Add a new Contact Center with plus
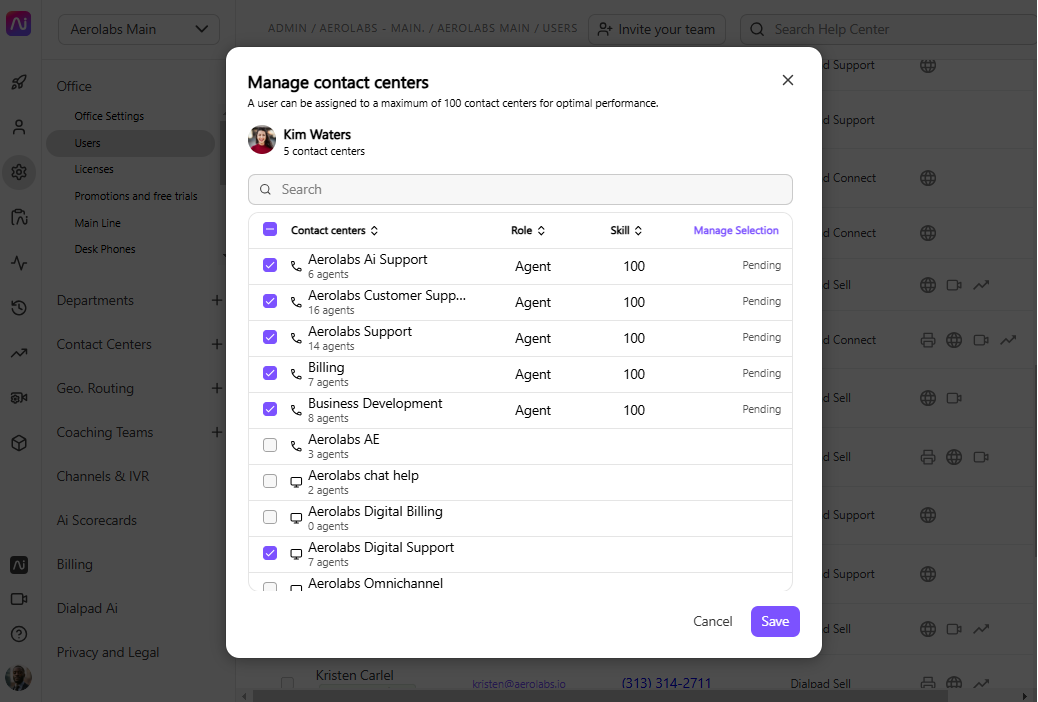The height and width of the screenshot is (702, 1038). click(x=216, y=344)
